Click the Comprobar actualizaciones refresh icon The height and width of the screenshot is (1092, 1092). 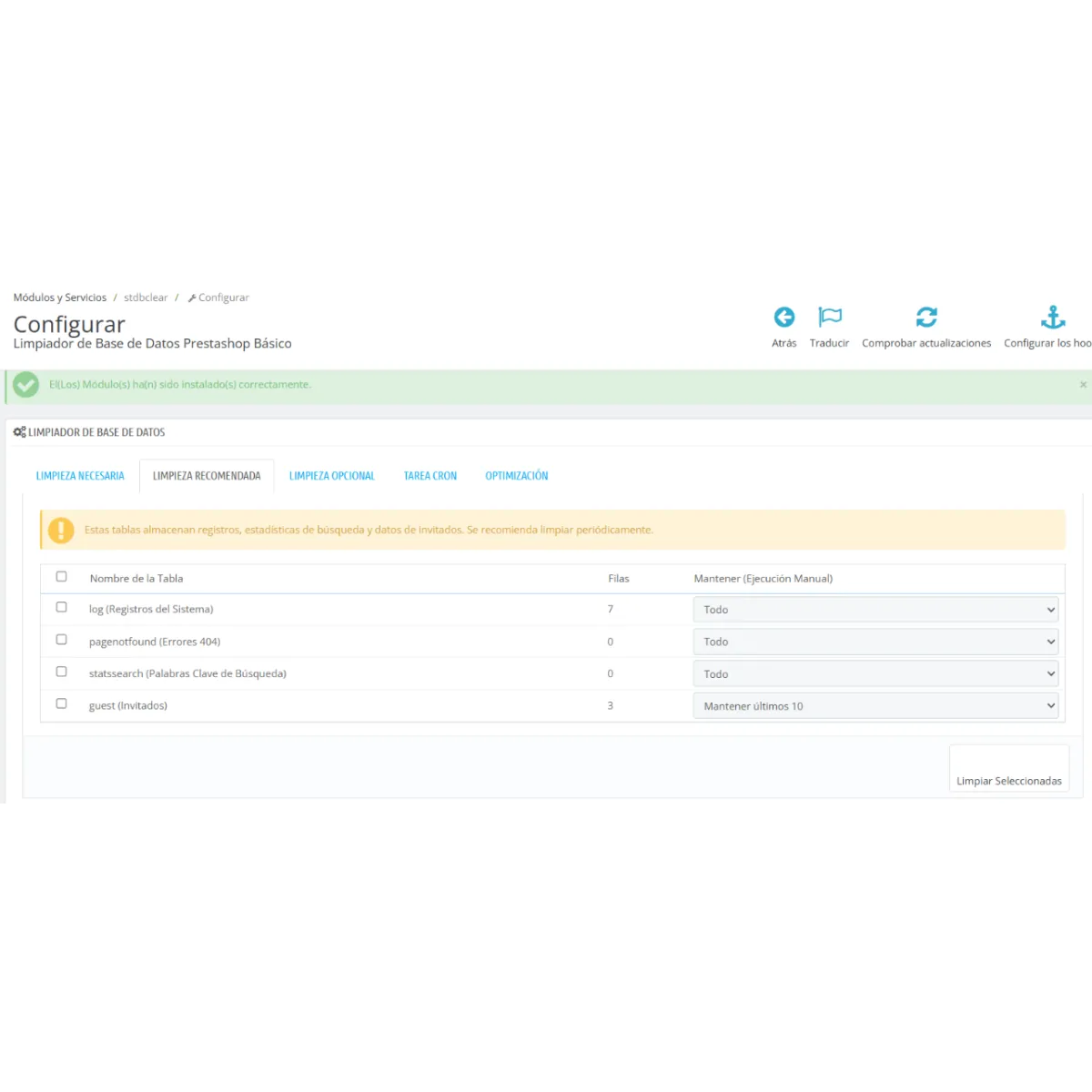tap(926, 317)
